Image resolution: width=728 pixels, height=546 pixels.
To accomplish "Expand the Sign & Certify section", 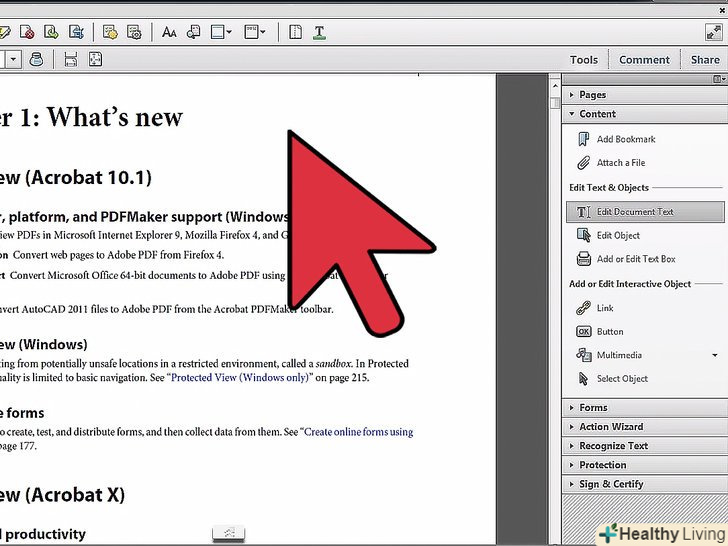I will click(x=644, y=484).
